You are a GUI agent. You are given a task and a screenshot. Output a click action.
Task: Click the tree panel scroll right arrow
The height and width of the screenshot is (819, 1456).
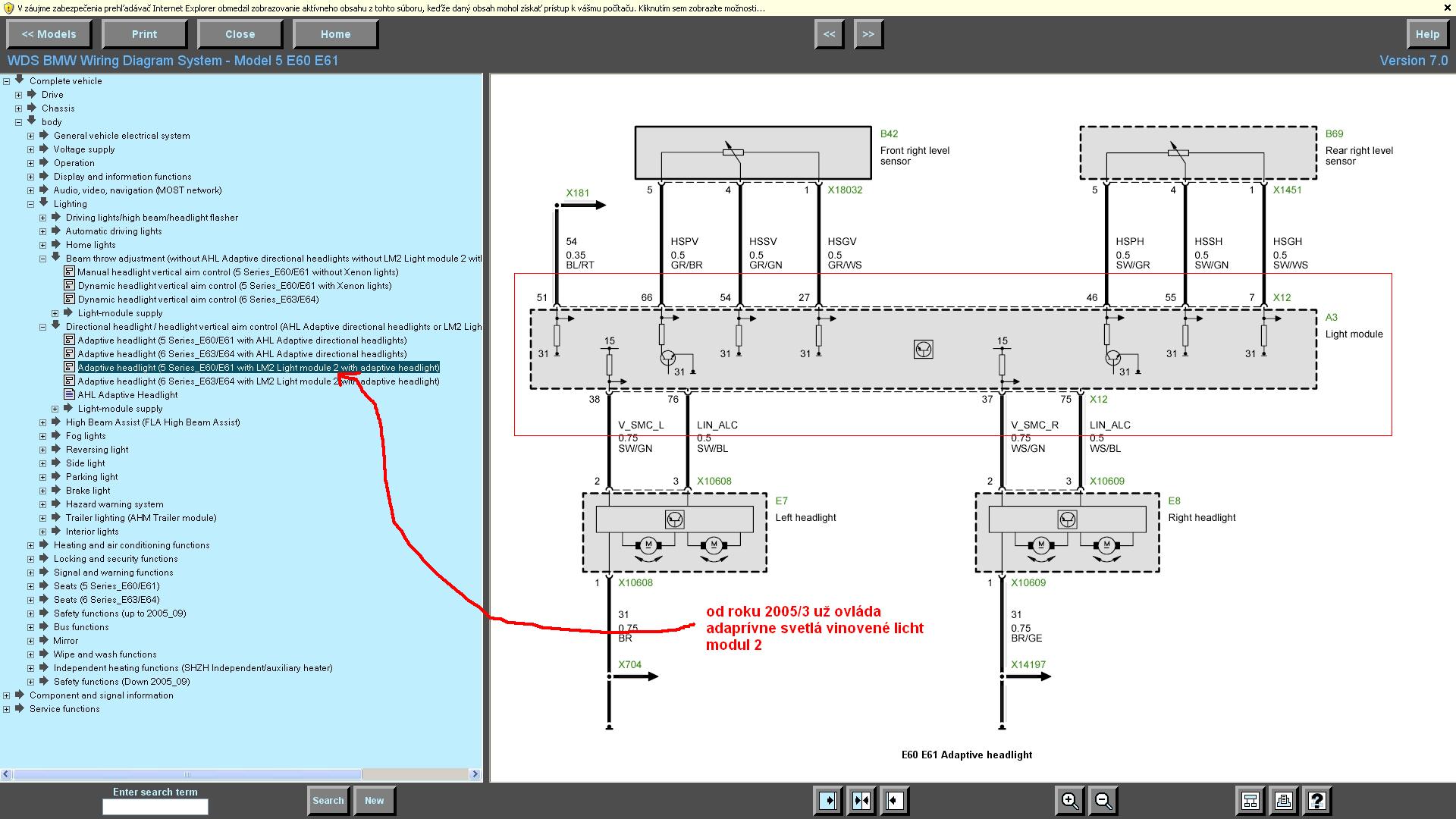tap(475, 774)
